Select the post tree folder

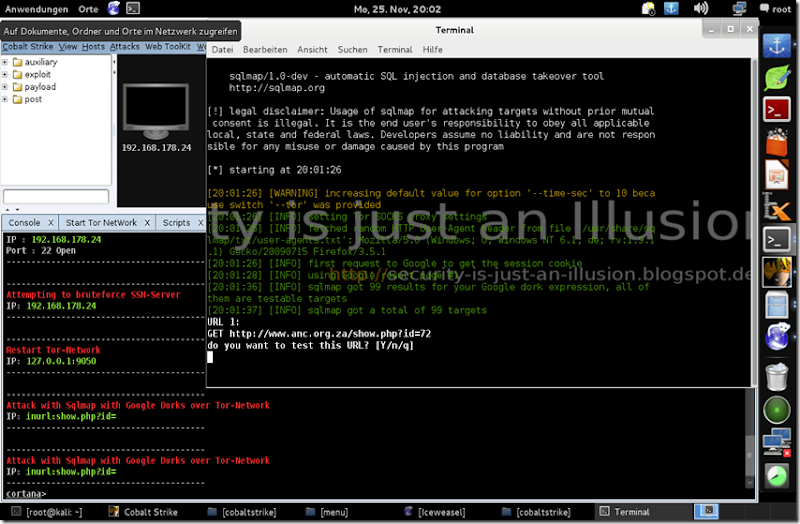pos(27,99)
